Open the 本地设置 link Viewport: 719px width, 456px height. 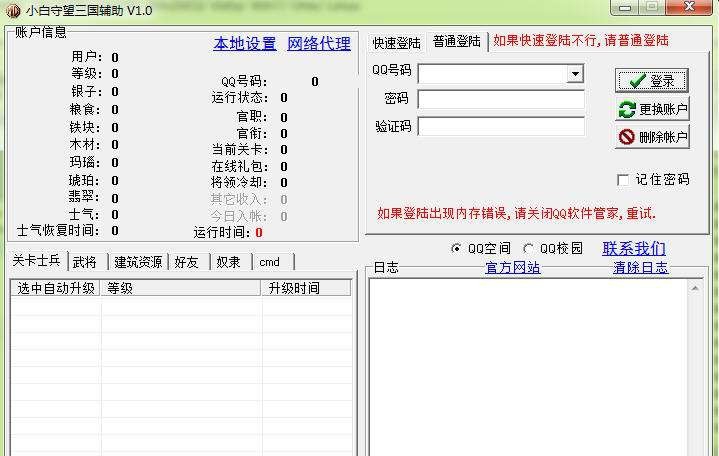(x=245, y=44)
